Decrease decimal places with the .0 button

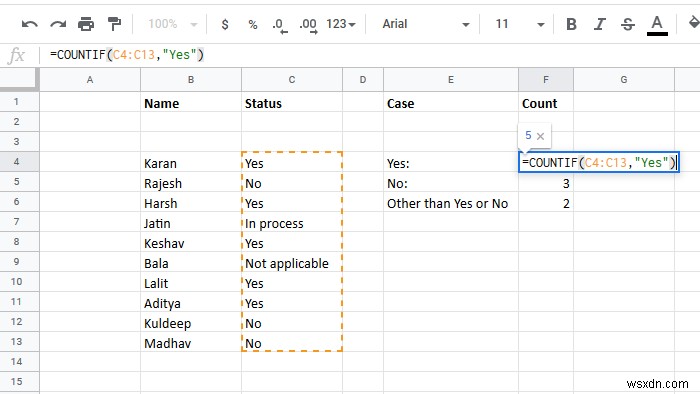click(279, 25)
